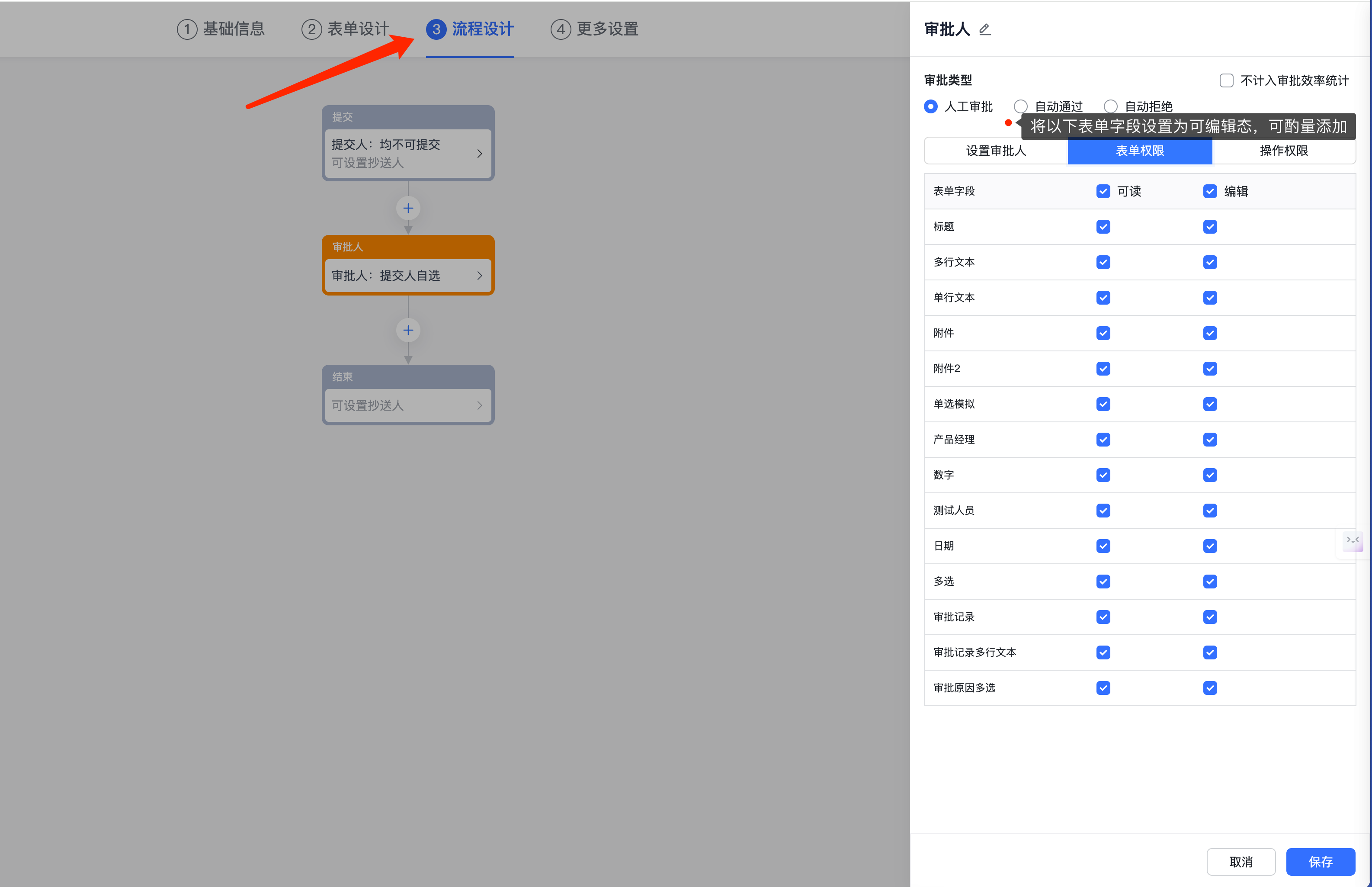Check 不计入审批效率统计 checkbox
The image size is (1372, 887).
point(1226,80)
